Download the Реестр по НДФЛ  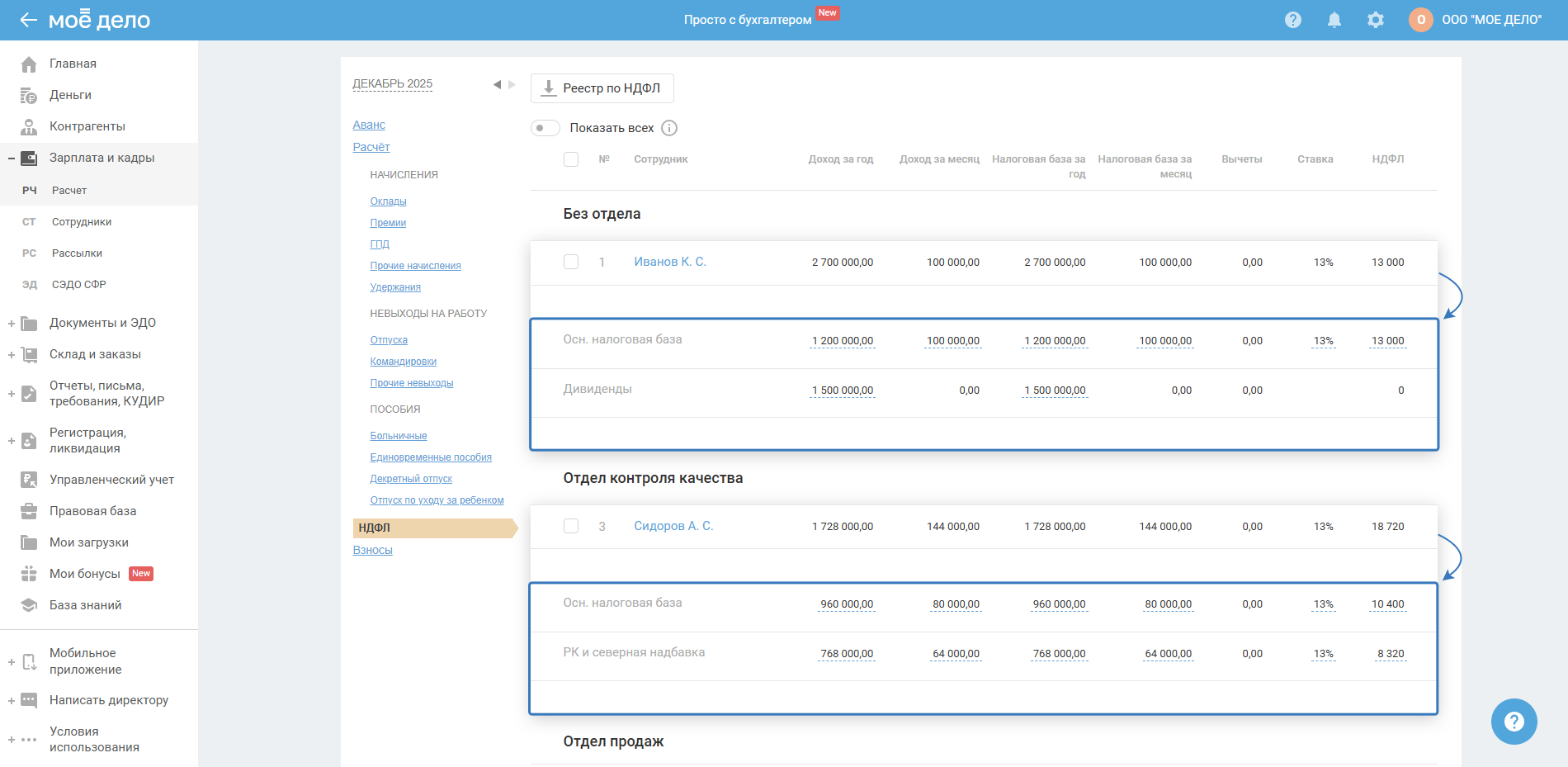click(x=602, y=88)
